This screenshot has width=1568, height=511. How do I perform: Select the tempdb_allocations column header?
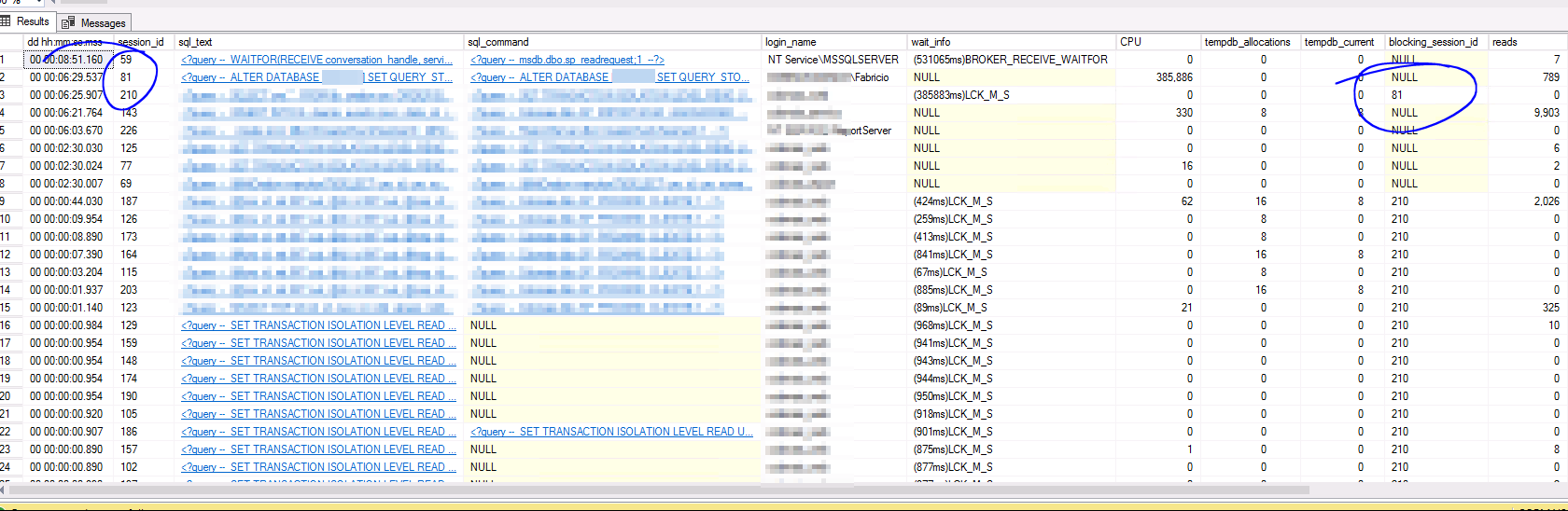click(x=1247, y=42)
